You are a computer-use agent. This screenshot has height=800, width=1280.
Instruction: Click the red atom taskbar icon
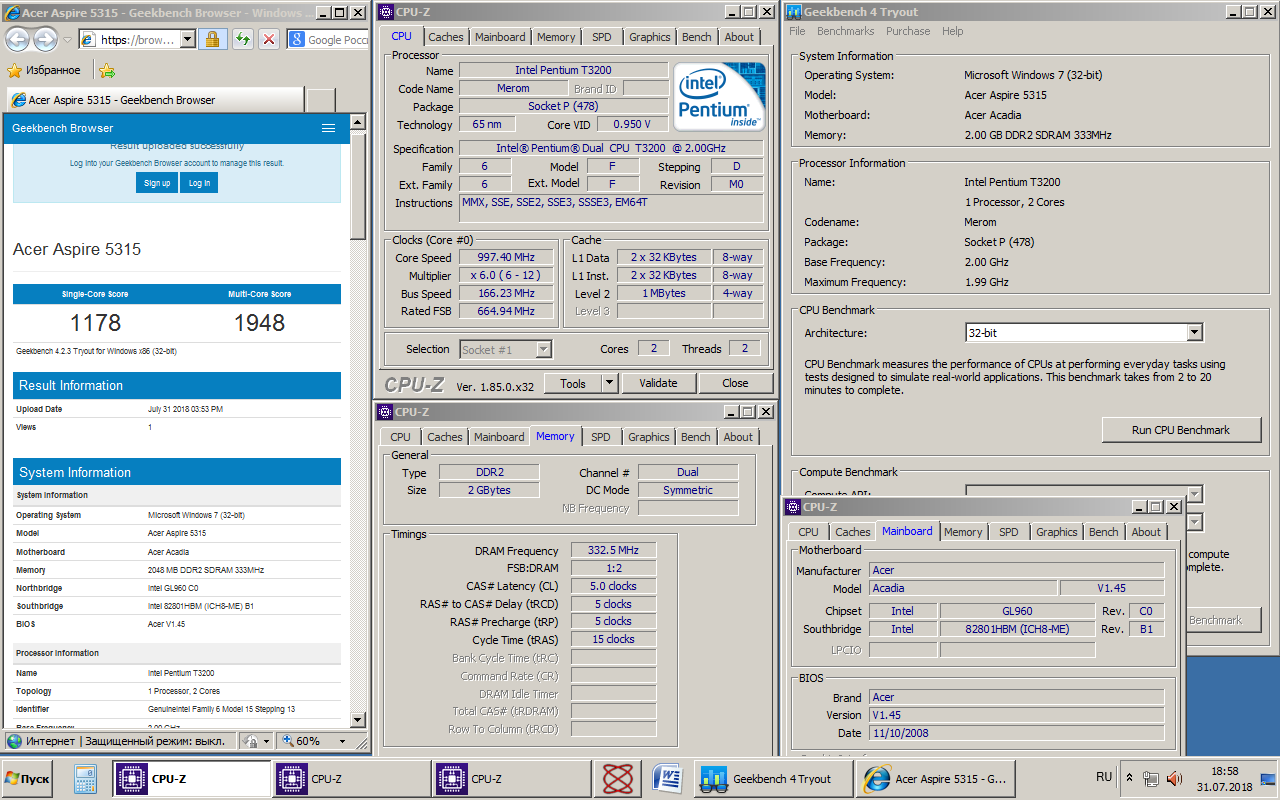(618, 778)
